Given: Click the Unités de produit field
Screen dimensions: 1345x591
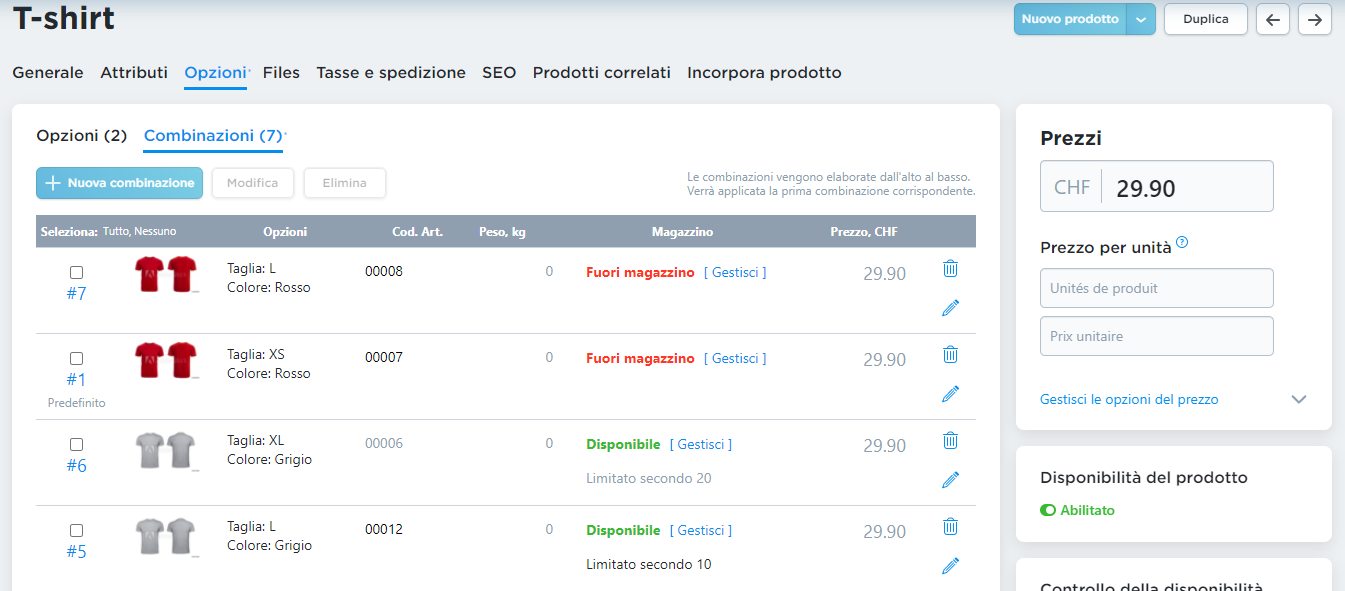Looking at the screenshot, I should (1156, 288).
